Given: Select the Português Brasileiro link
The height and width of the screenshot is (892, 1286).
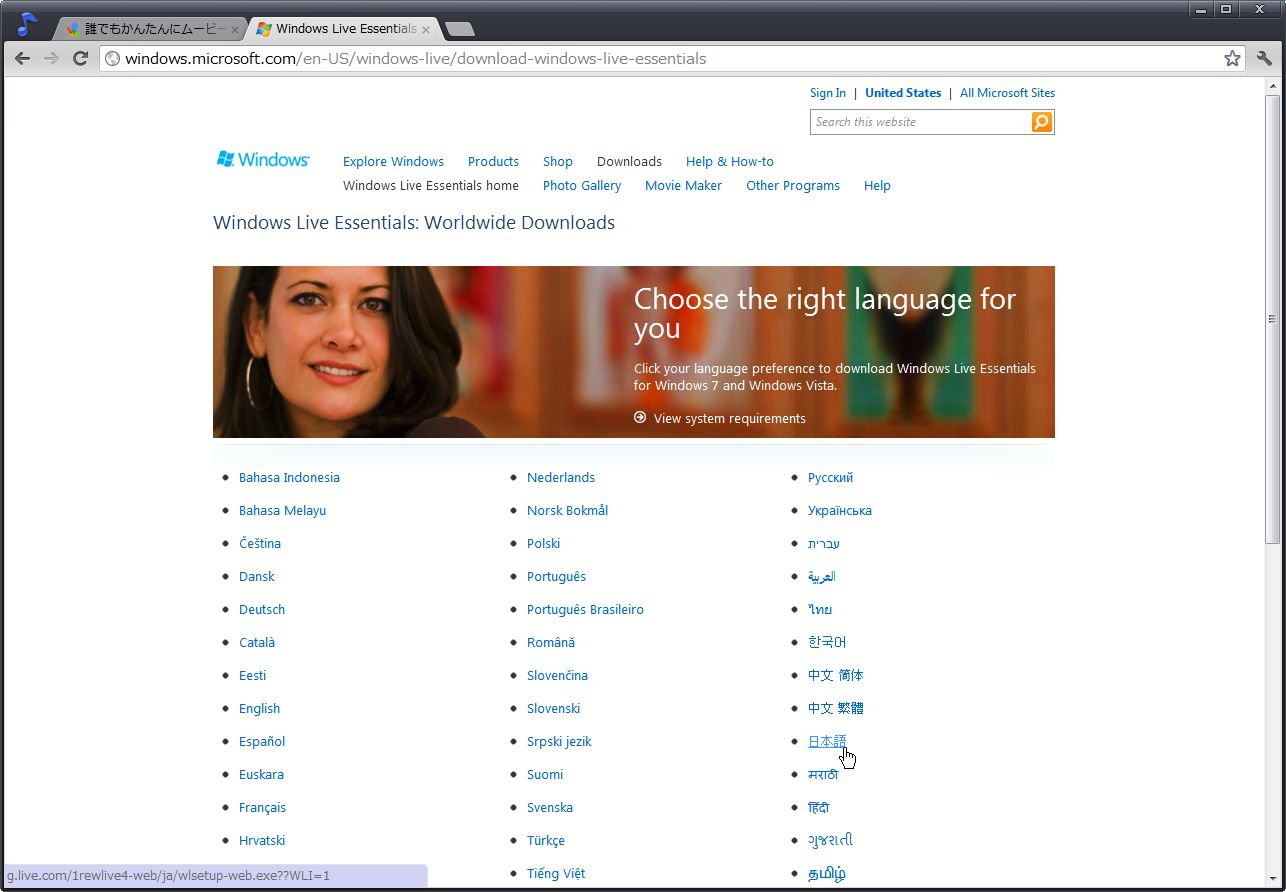Looking at the screenshot, I should tap(585, 609).
